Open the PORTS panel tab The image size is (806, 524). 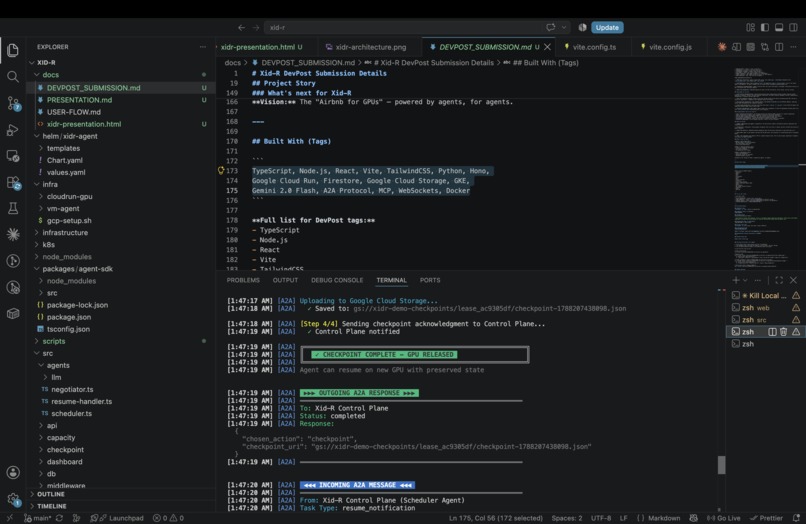(x=430, y=280)
